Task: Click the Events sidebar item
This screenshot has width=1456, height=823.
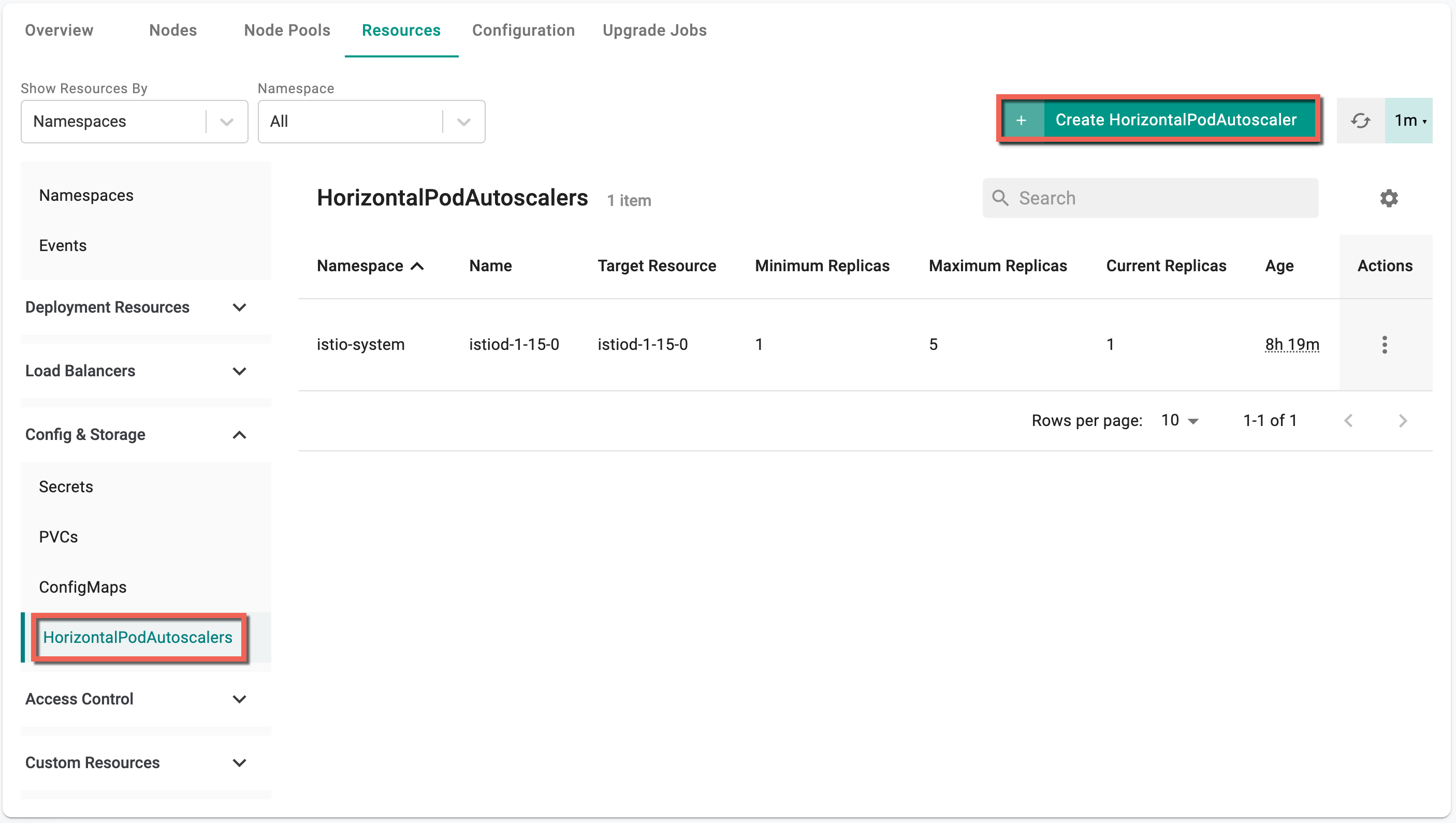Action: click(x=62, y=245)
